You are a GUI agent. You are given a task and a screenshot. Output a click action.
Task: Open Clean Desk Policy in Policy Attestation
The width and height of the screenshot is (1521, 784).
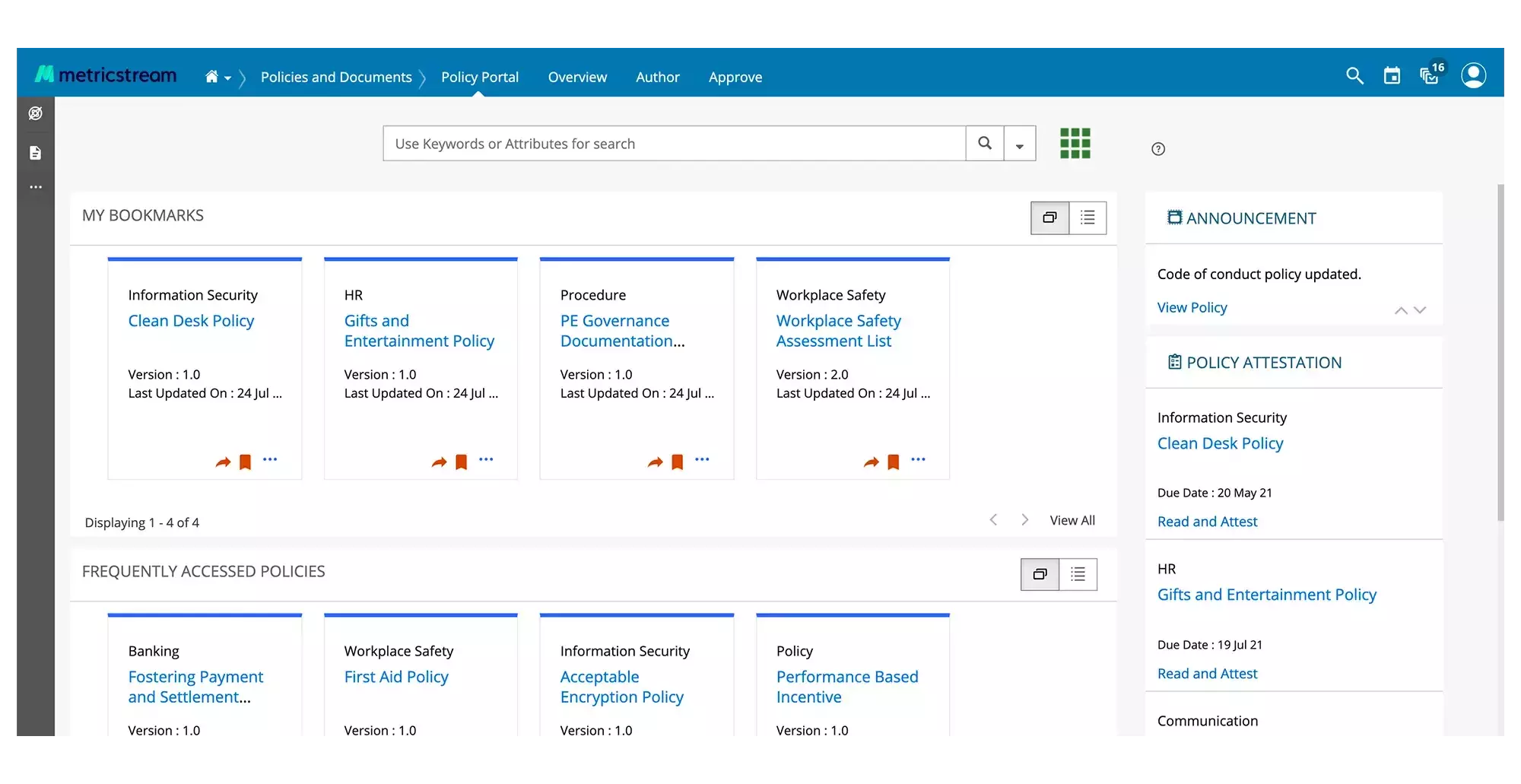pyautogui.click(x=1220, y=443)
